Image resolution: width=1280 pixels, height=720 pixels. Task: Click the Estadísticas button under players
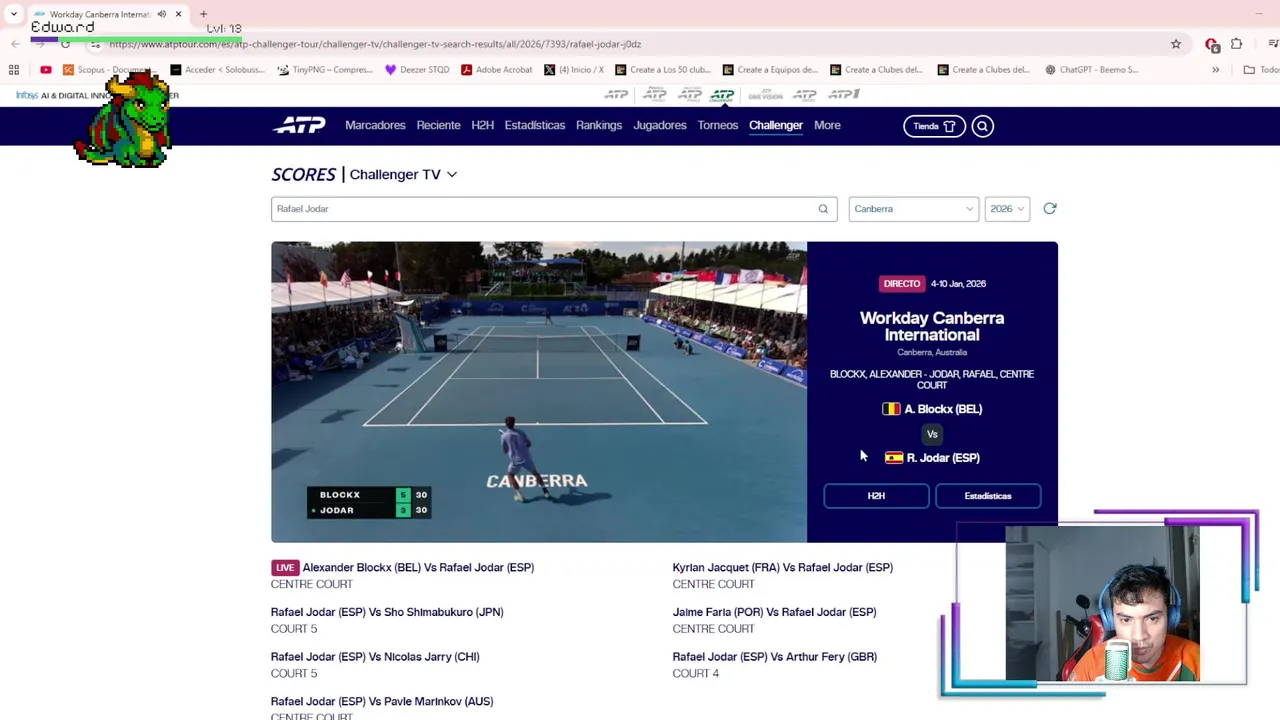pos(988,496)
